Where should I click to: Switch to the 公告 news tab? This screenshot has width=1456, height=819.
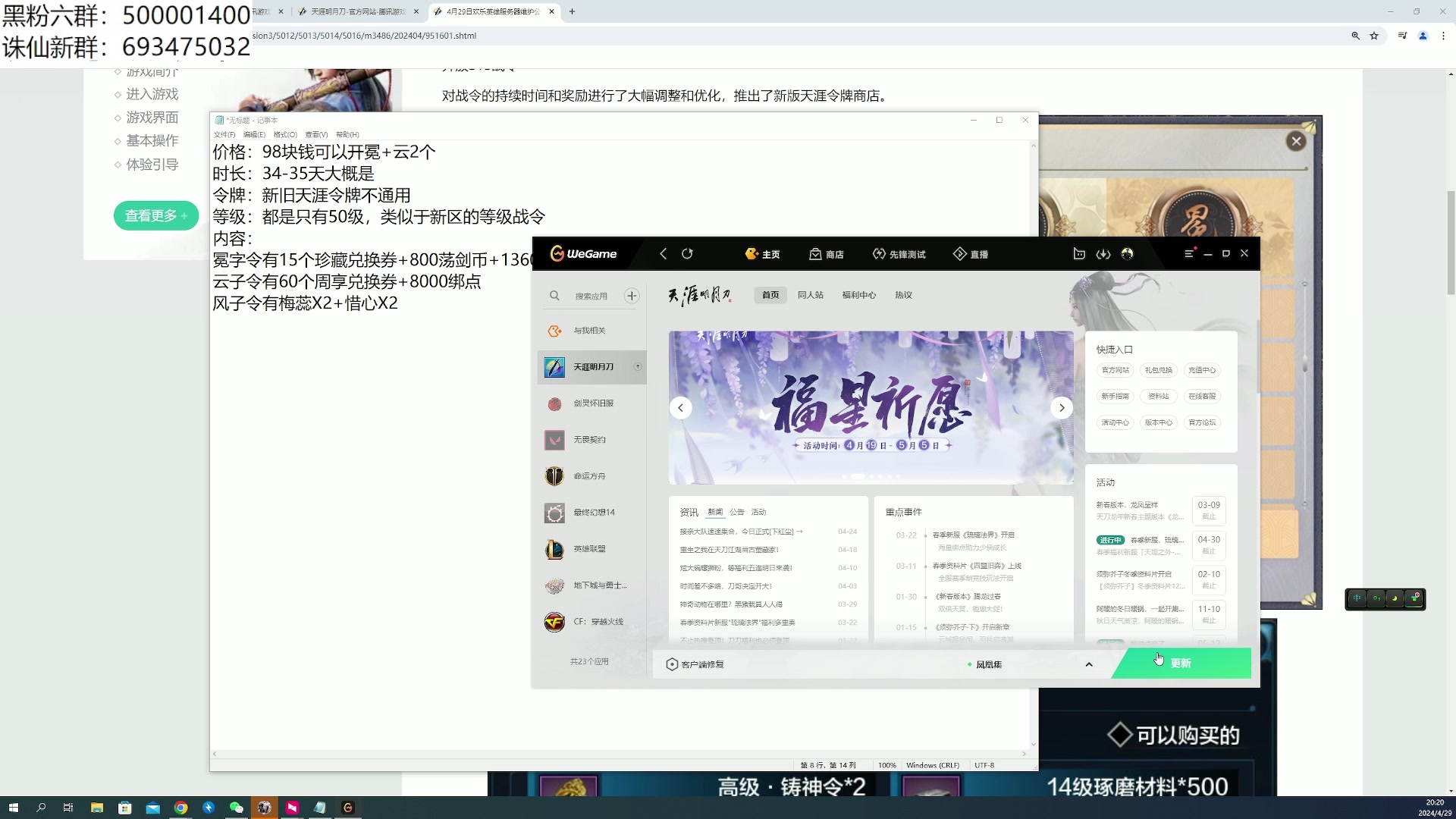(736, 512)
